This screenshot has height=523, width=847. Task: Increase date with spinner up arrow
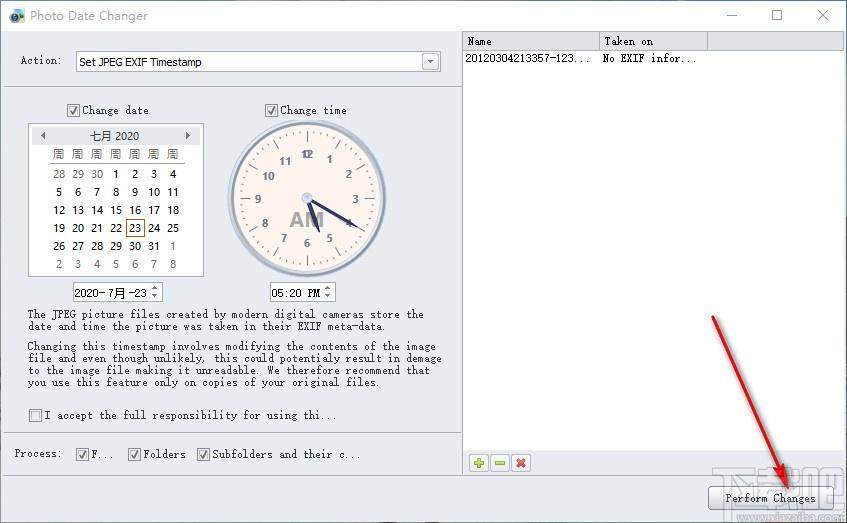pyautogui.click(x=155, y=289)
